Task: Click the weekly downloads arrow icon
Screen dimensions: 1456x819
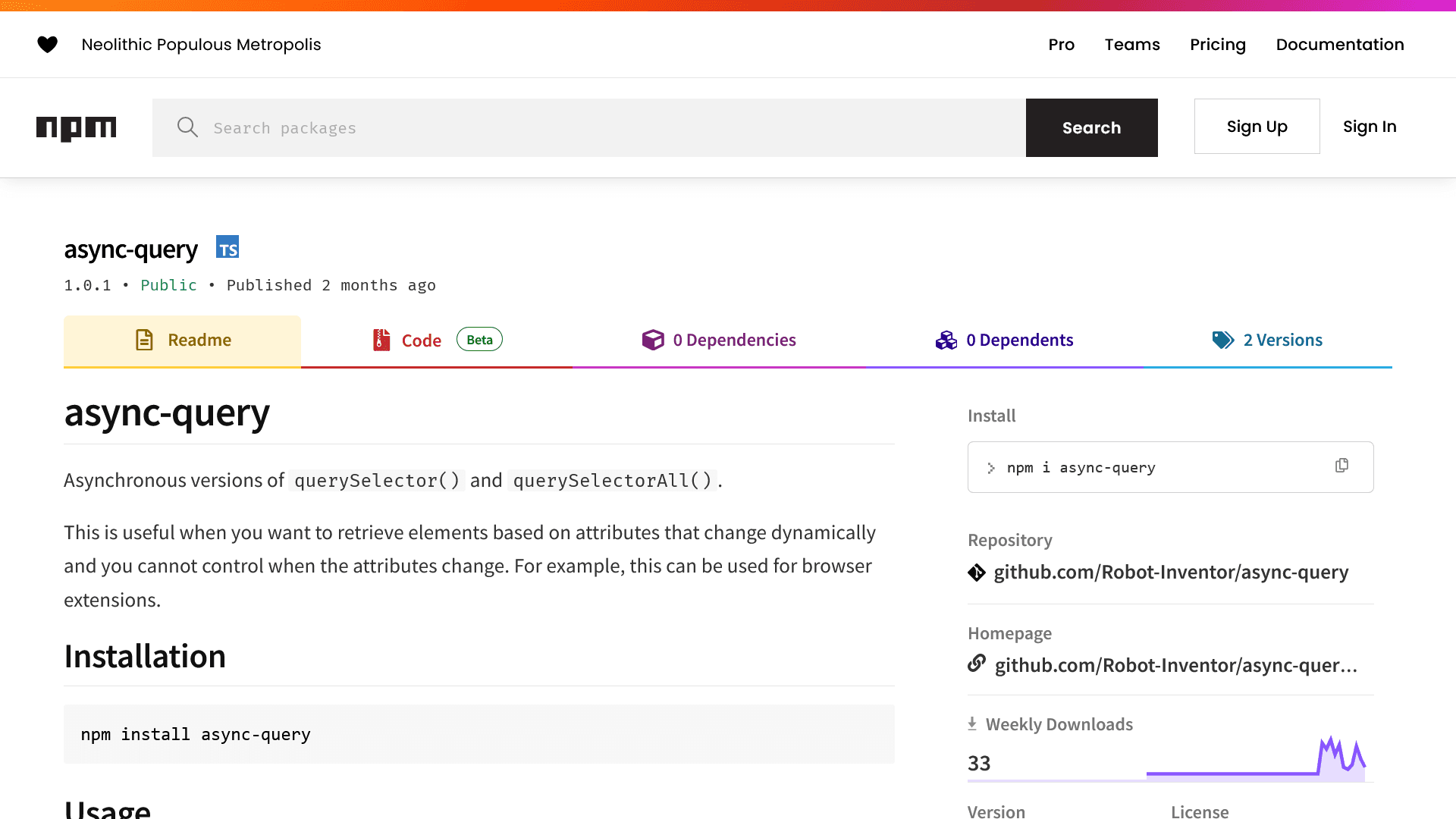Action: (x=972, y=724)
